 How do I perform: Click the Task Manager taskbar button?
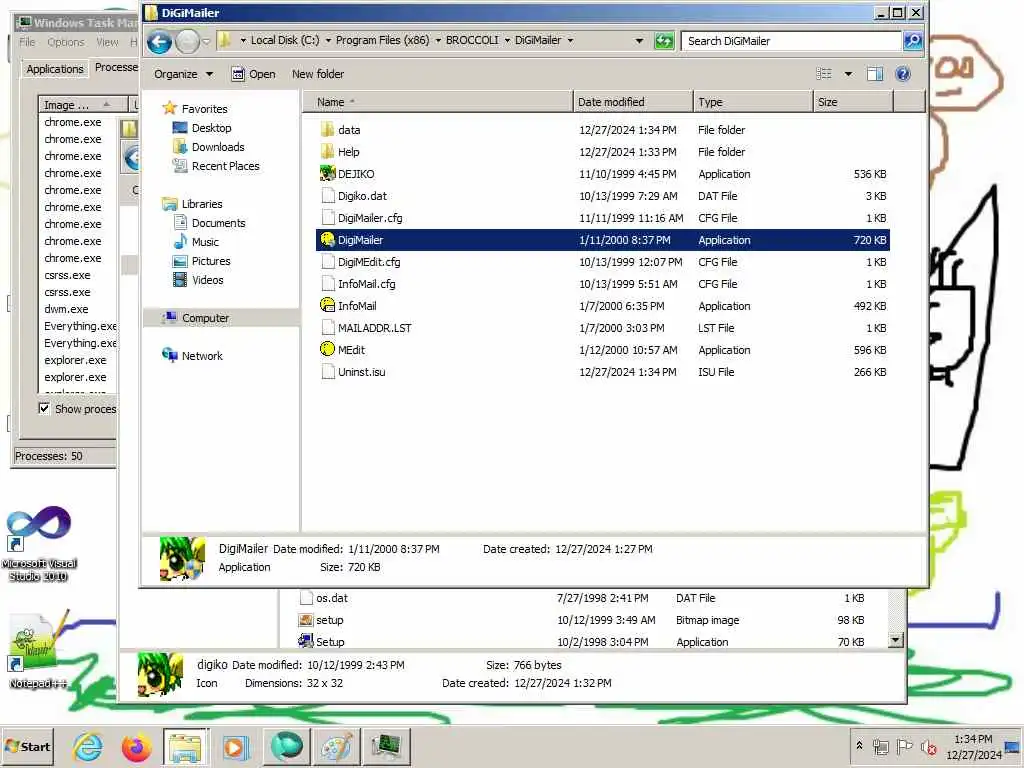[x=387, y=746]
